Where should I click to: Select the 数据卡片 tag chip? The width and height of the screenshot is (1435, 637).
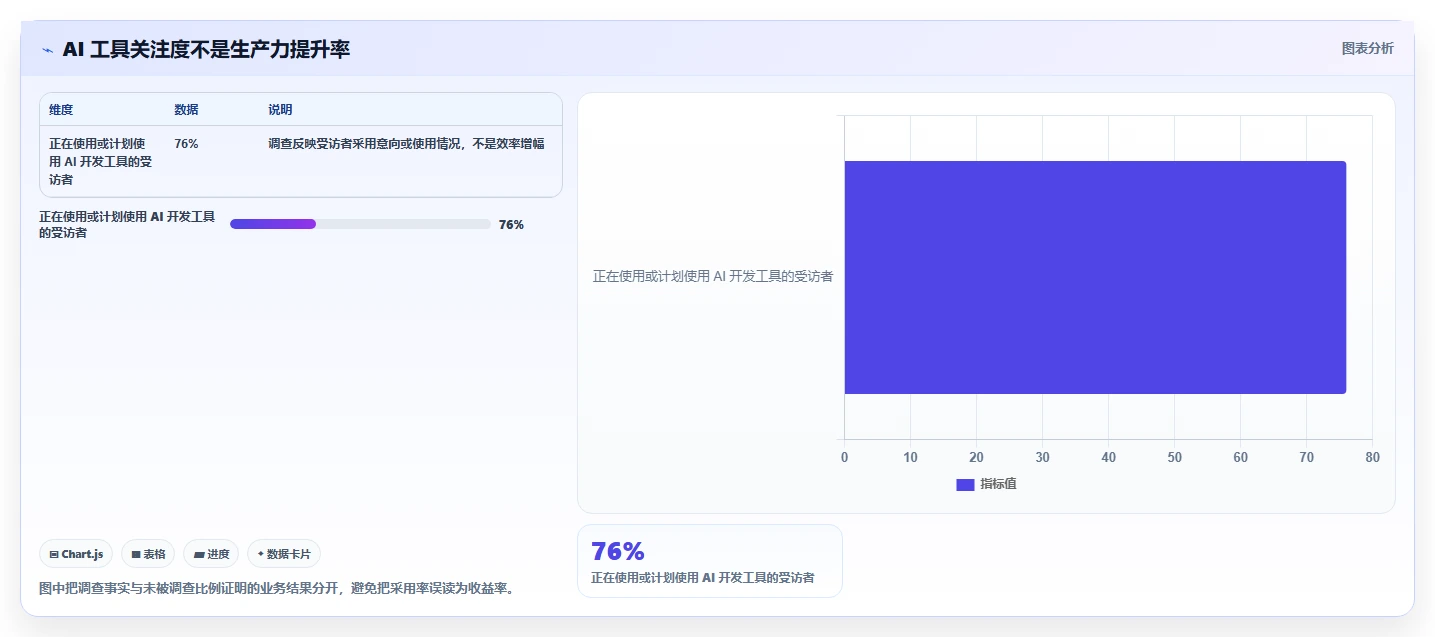(284, 554)
